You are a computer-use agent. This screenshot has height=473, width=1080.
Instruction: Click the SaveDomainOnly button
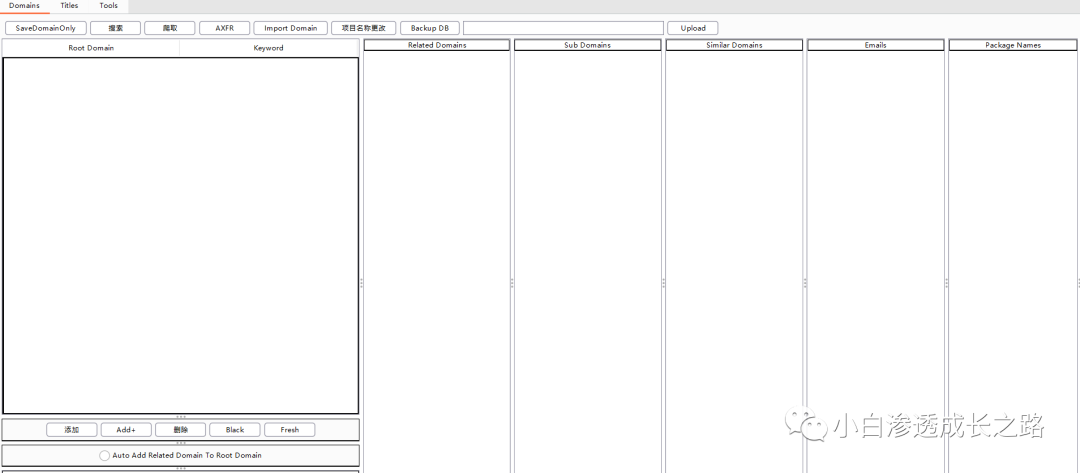[x=45, y=28]
